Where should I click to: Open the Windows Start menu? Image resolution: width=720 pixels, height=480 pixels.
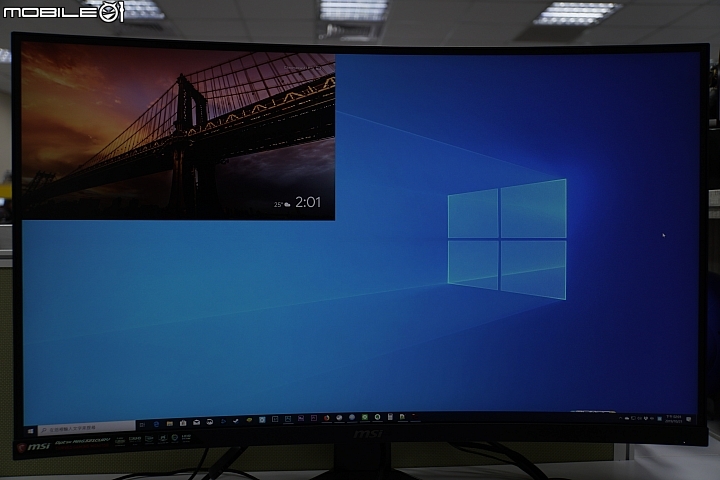pos(30,431)
